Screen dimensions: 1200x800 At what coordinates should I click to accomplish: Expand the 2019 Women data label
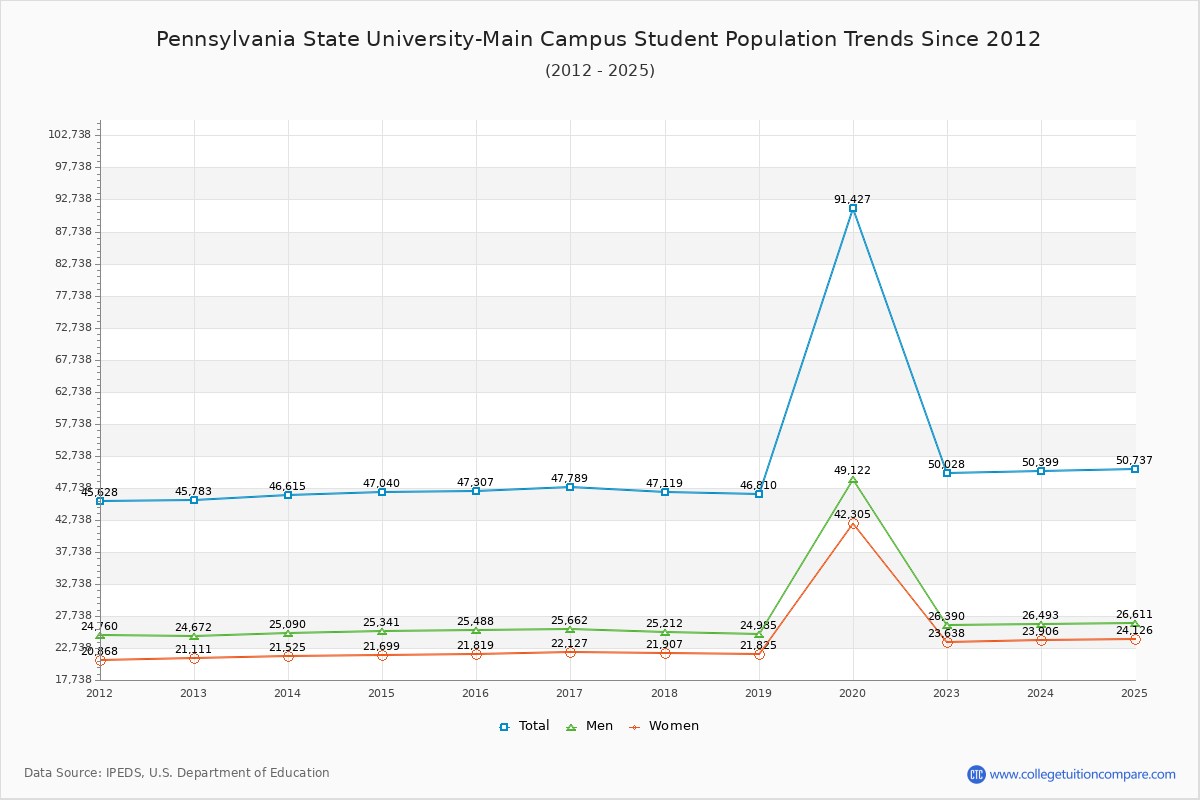759,646
